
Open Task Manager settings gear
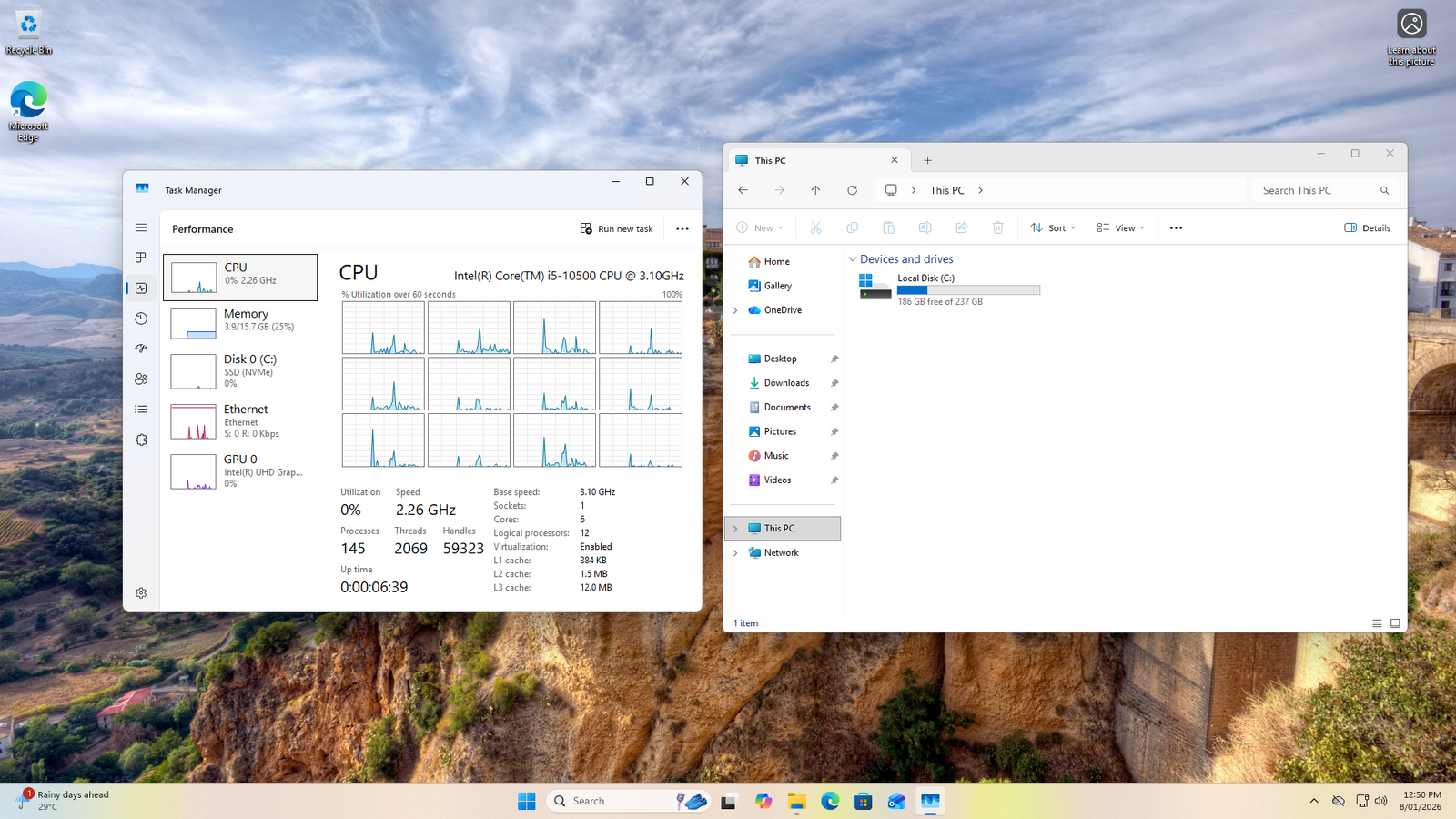click(141, 593)
